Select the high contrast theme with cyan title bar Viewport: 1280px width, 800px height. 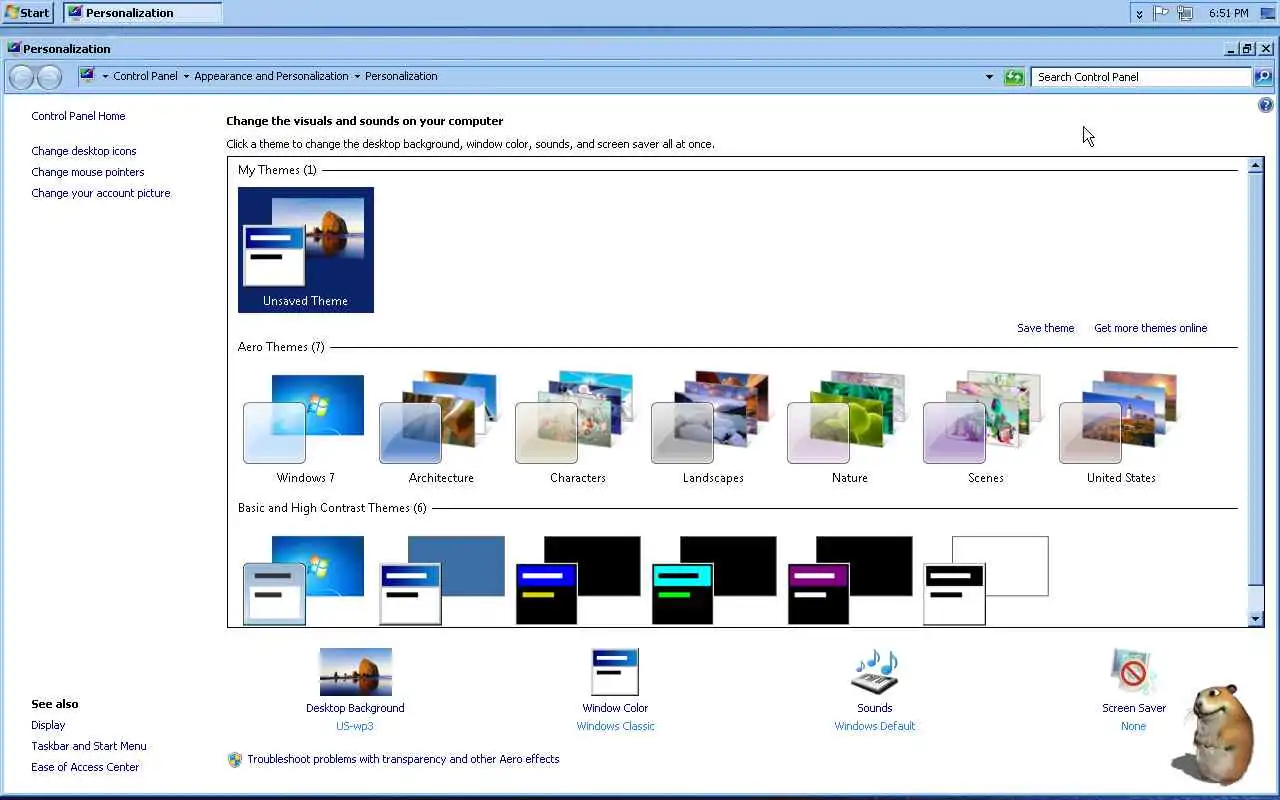(714, 581)
